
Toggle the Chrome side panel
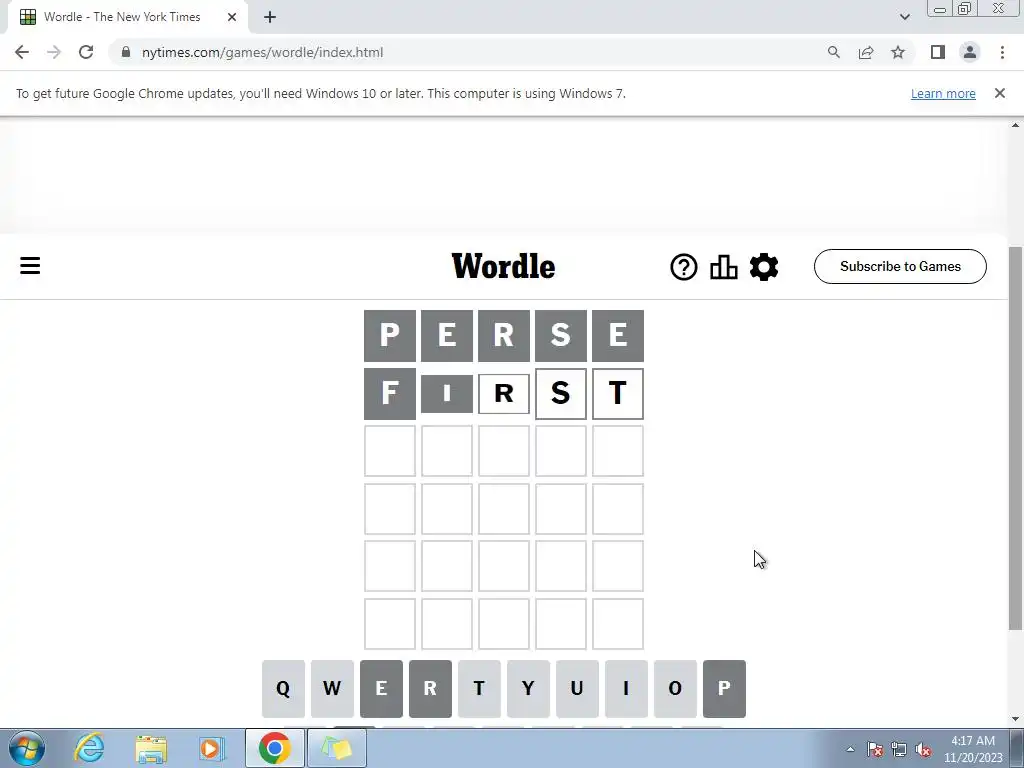pyautogui.click(x=938, y=52)
